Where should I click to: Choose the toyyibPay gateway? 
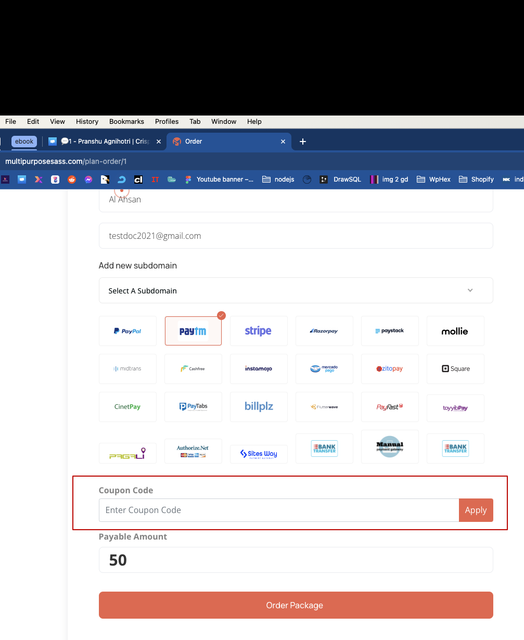(455, 408)
